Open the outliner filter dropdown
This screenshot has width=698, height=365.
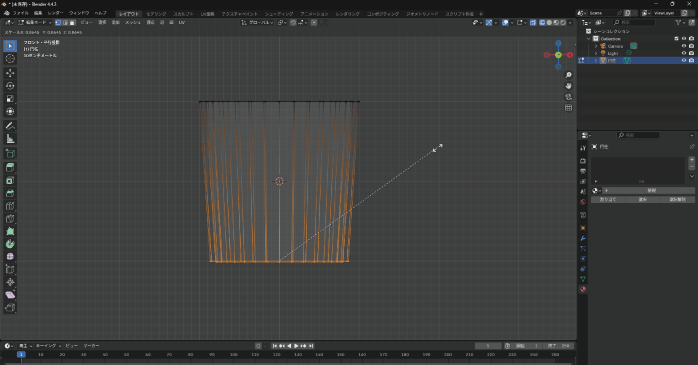680,22
